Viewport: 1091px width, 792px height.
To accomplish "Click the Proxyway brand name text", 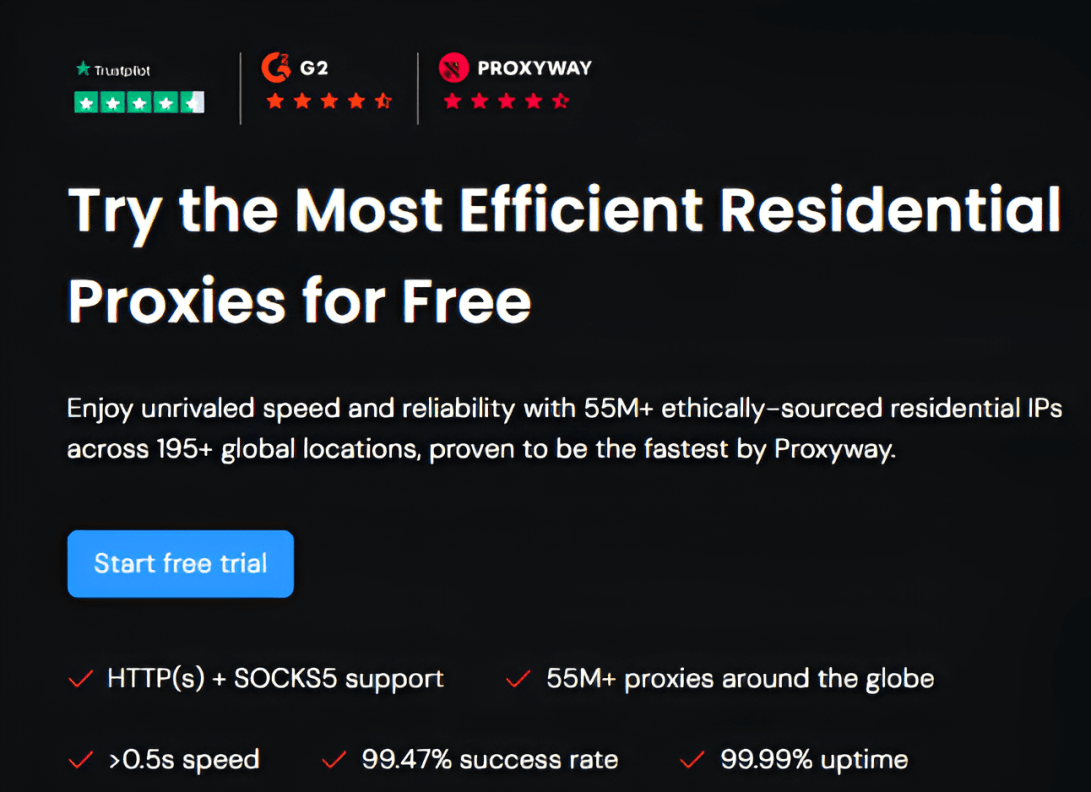I will (534, 68).
